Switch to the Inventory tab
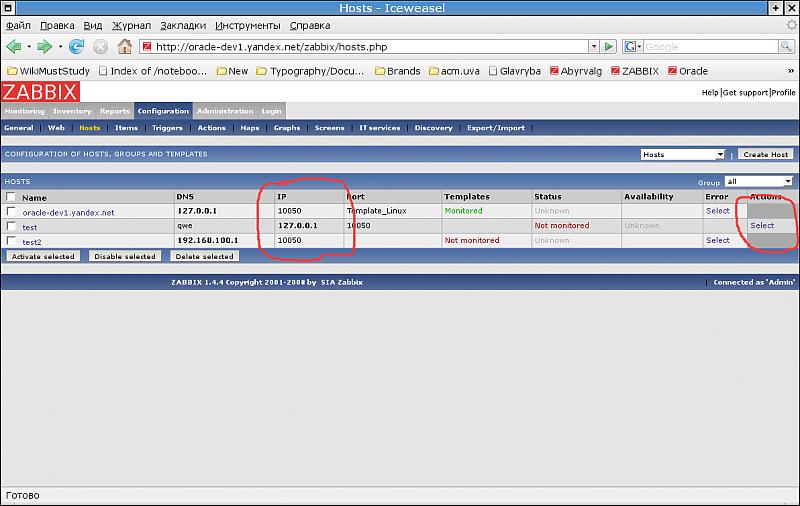800x506 pixels. click(72, 111)
